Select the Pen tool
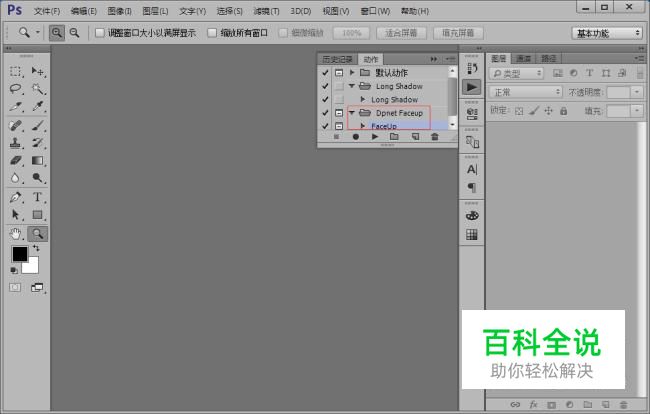 (15, 197)
